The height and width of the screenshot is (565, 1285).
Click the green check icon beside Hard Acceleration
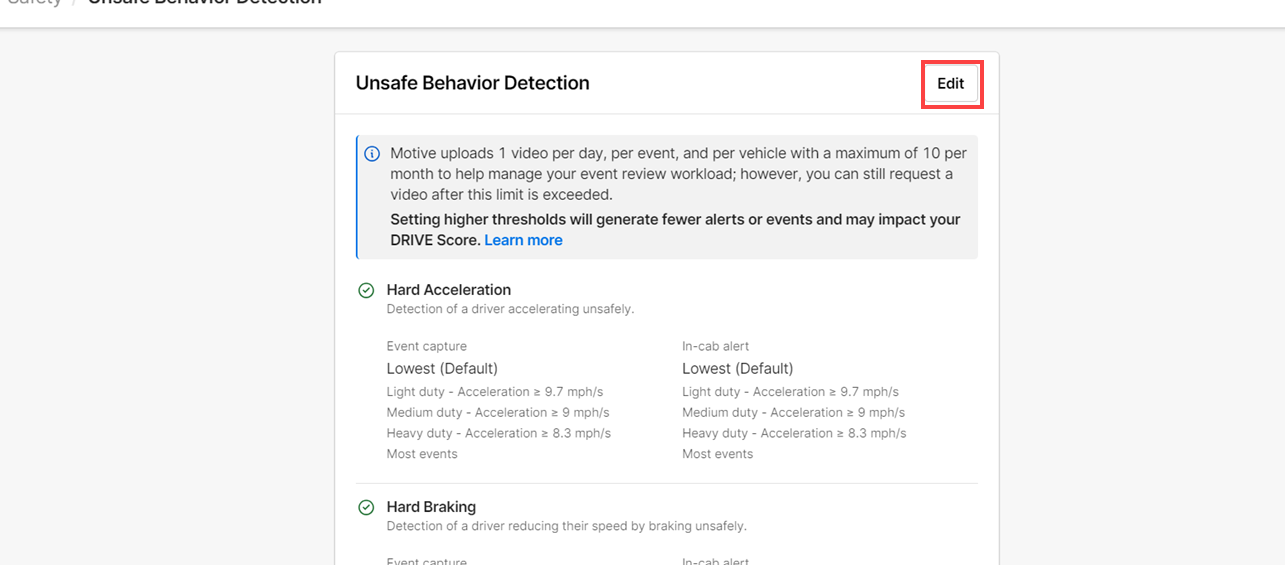pos(366,290)
